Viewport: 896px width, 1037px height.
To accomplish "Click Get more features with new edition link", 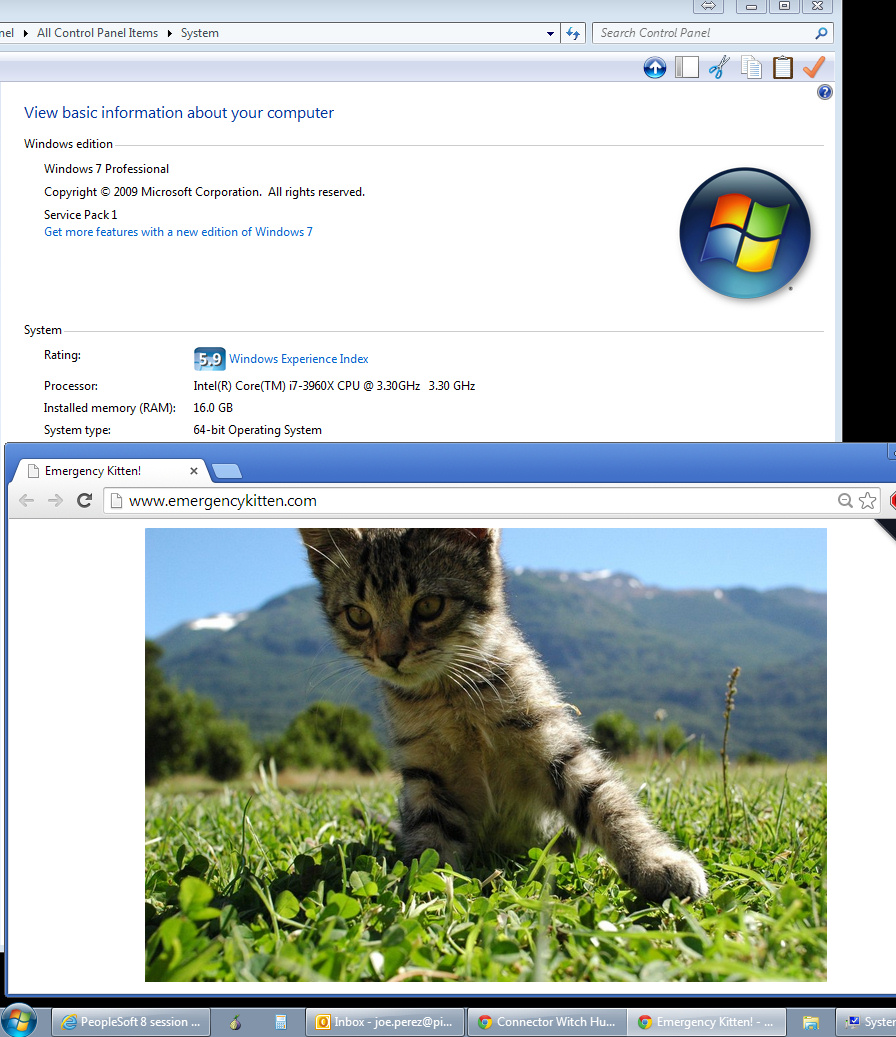I will [x=179, y=232].
